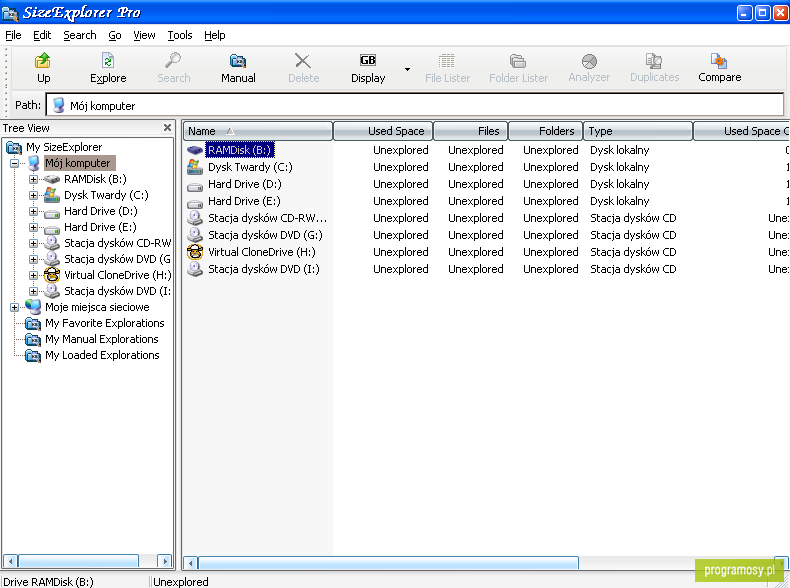Open the Edit menu
Image resolution: width=790 pixels, height=588 pixels.
[42, 35]
